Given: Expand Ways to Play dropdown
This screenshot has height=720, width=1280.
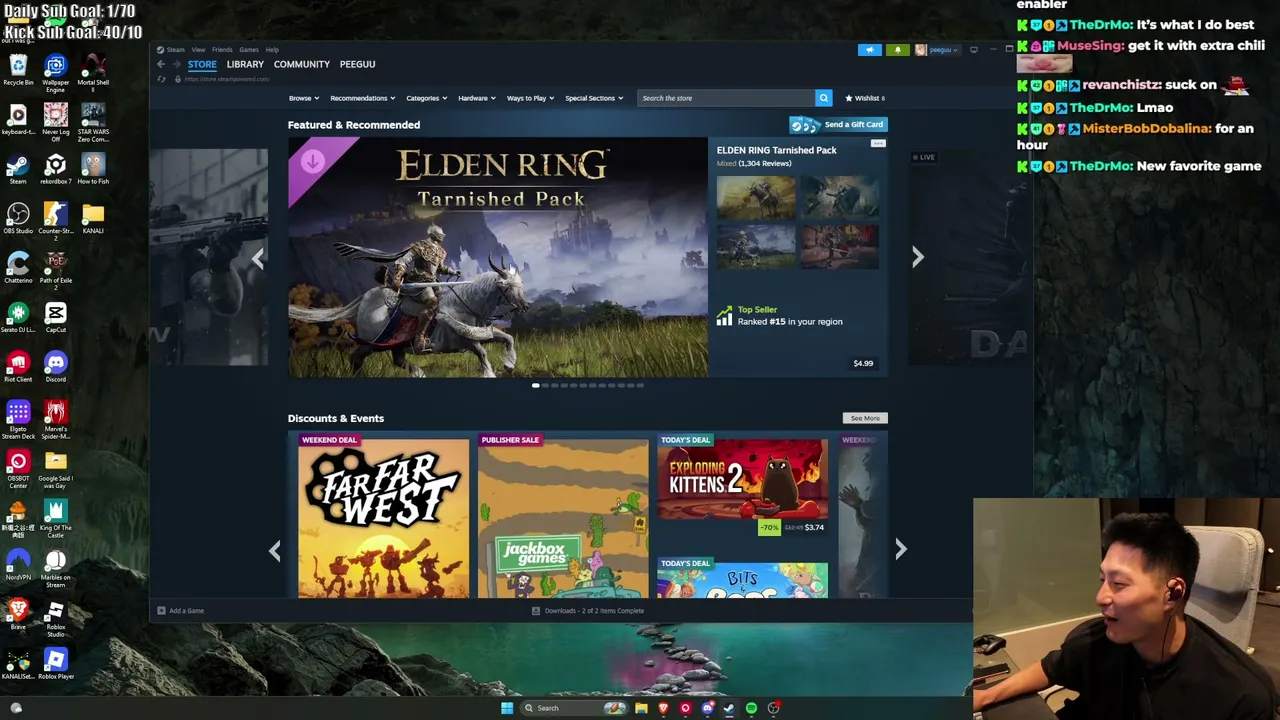Looking at the screenshot, I should [x=530, y=98].
